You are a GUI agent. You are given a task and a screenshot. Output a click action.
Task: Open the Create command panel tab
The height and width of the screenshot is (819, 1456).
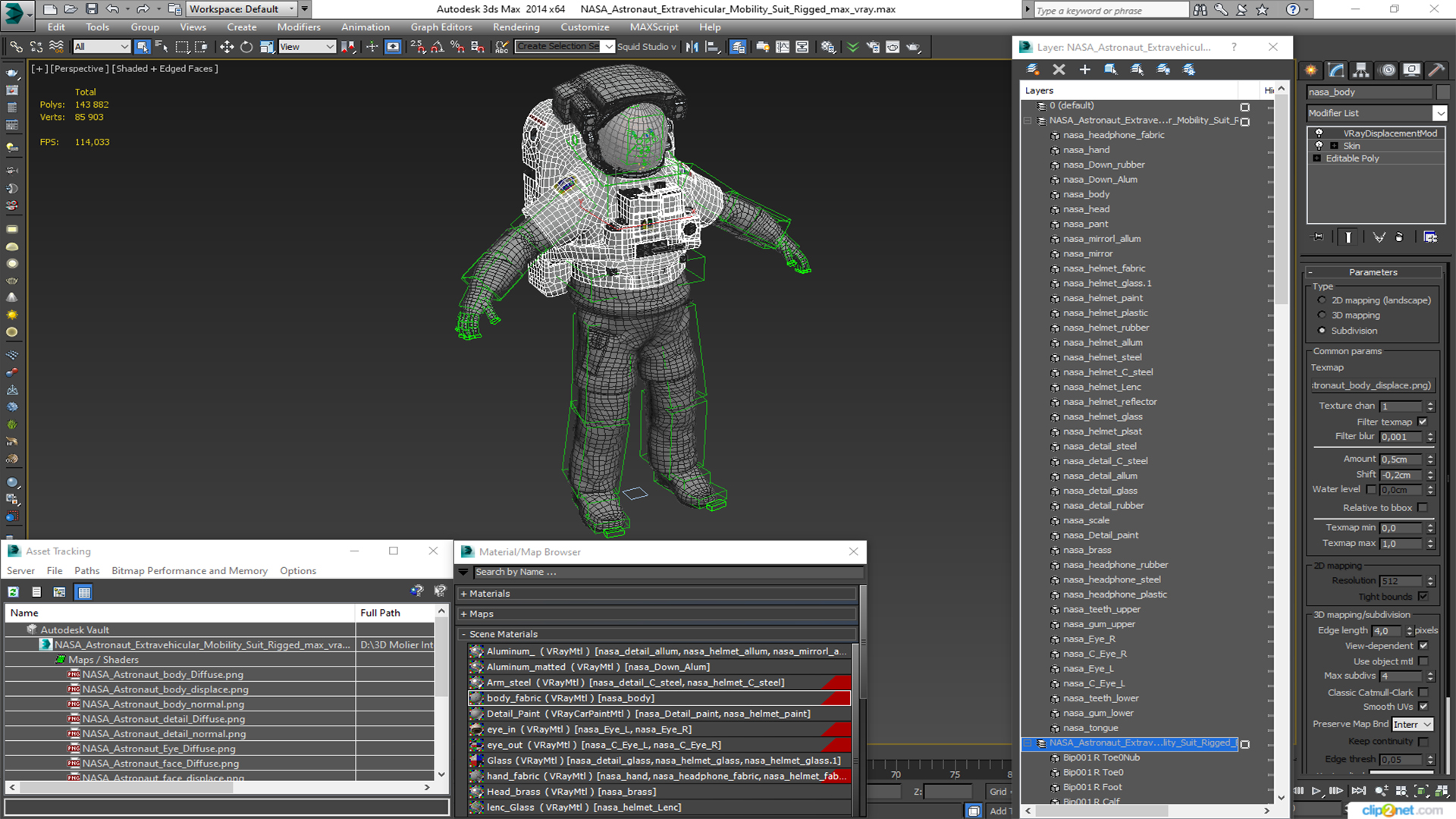1311,70
